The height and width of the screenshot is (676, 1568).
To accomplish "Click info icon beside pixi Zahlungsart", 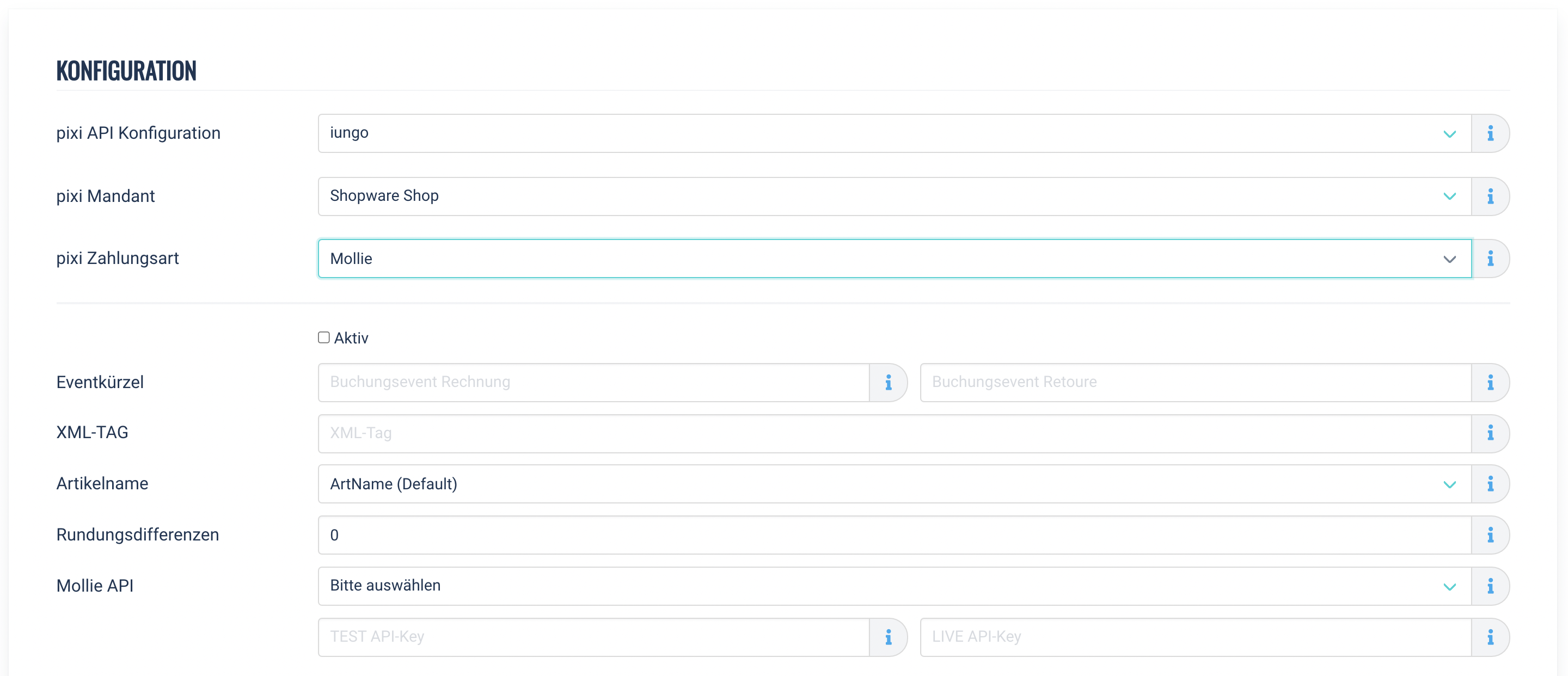I will tap(1490, 259).
